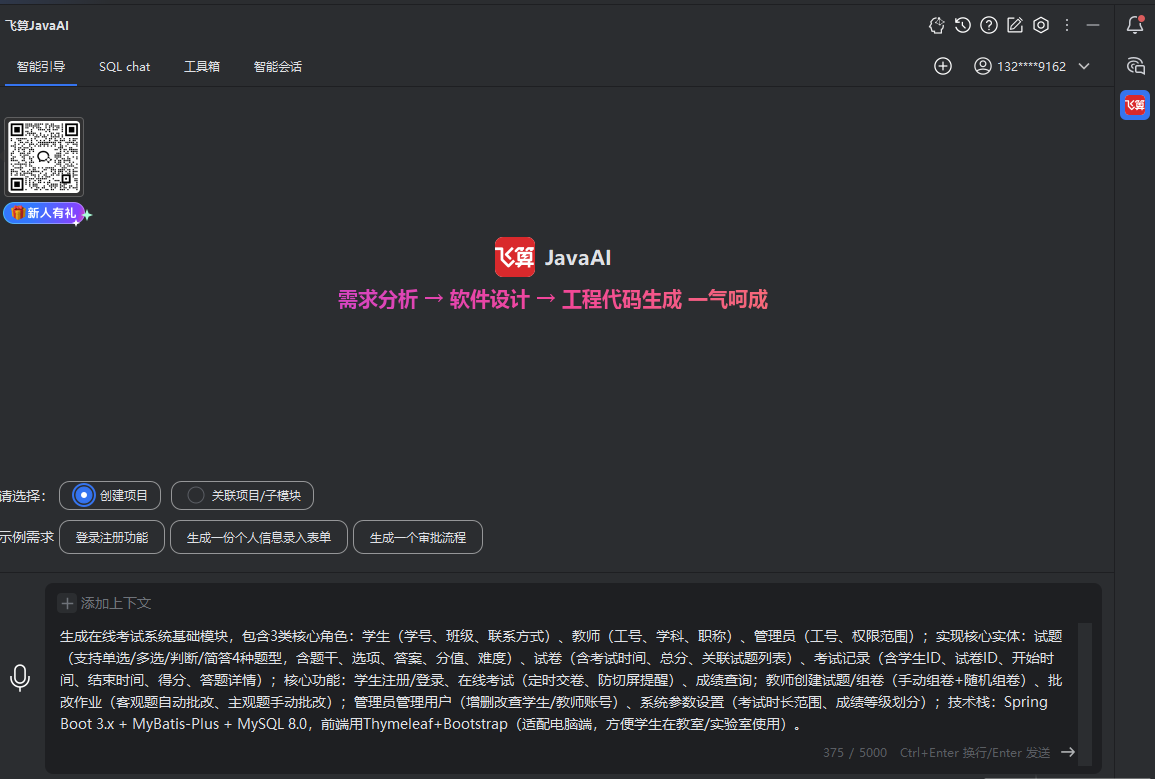Click the send arrow icon
Image resolution: width=1155 pixels, height=779 pixels.
(x=1068, y=752)
